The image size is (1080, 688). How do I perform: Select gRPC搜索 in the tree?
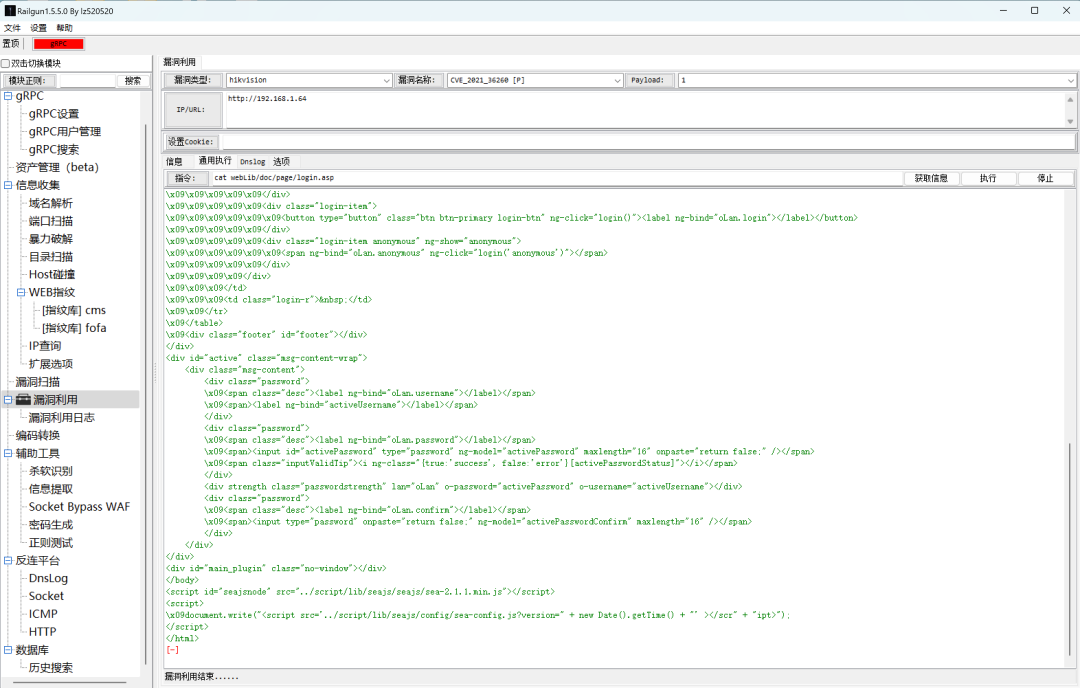point(54,149)
